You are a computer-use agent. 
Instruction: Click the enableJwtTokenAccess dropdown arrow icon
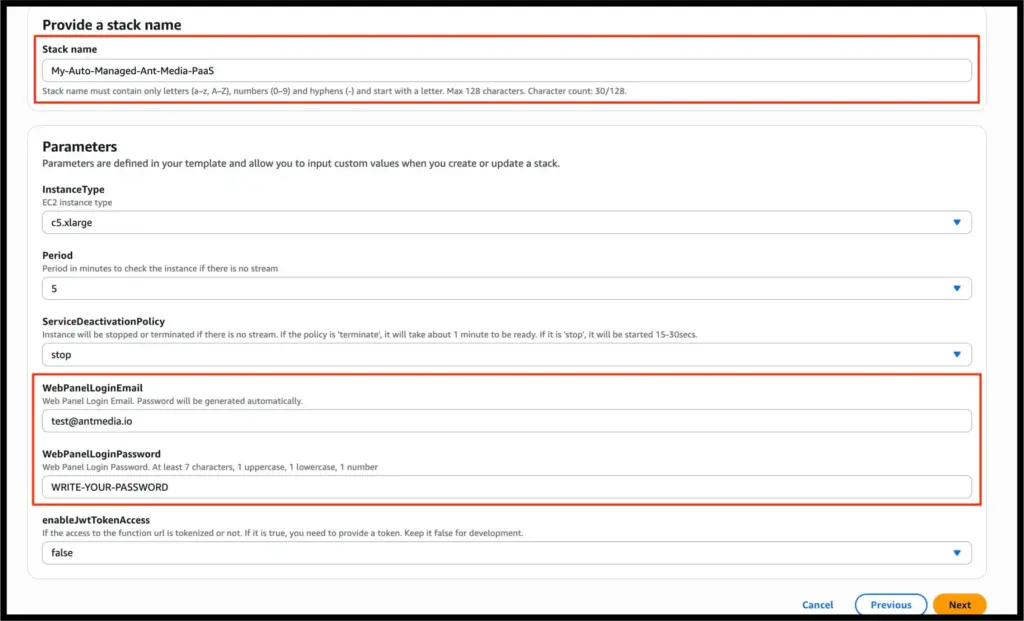tap(956, 553)
